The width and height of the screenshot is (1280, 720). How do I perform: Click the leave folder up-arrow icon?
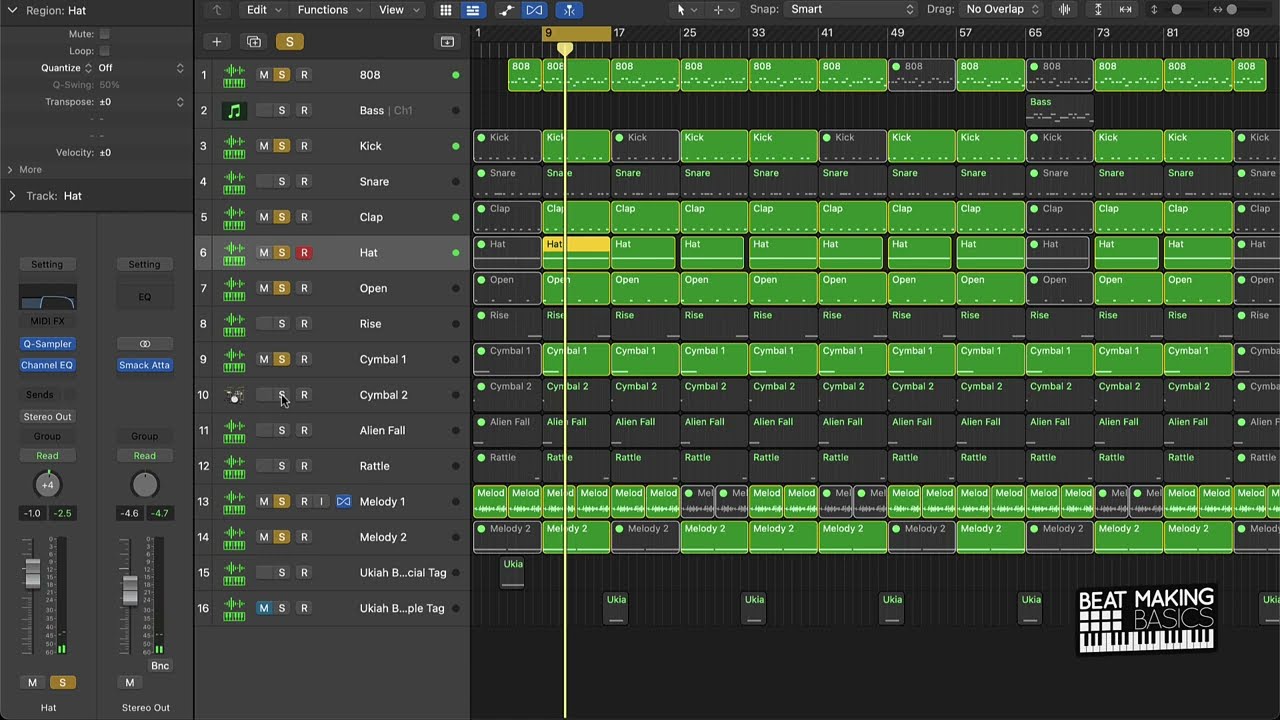click(218, 10)
